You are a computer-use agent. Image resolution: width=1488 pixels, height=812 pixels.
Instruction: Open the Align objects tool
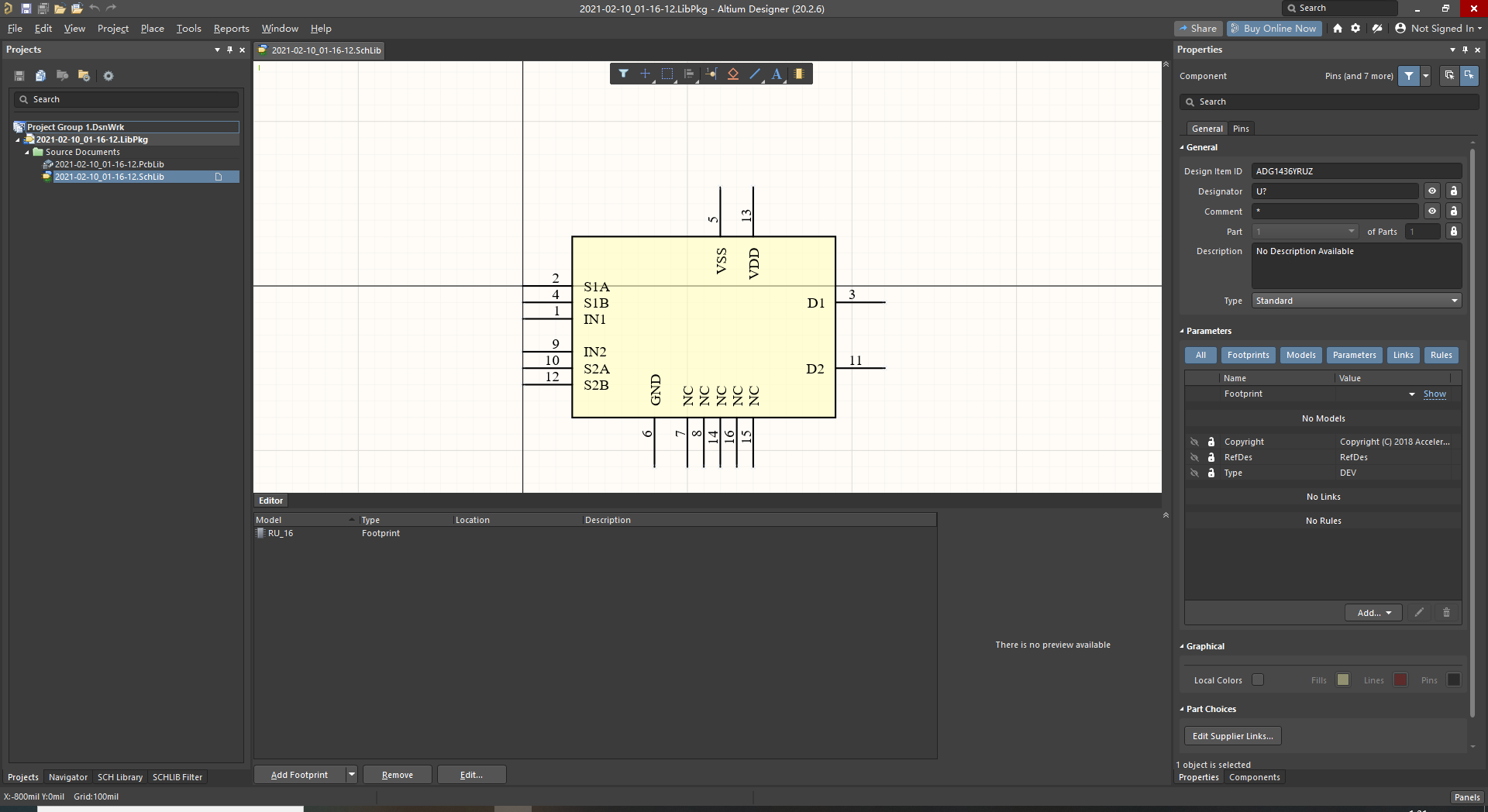click(x=689, y=74)
